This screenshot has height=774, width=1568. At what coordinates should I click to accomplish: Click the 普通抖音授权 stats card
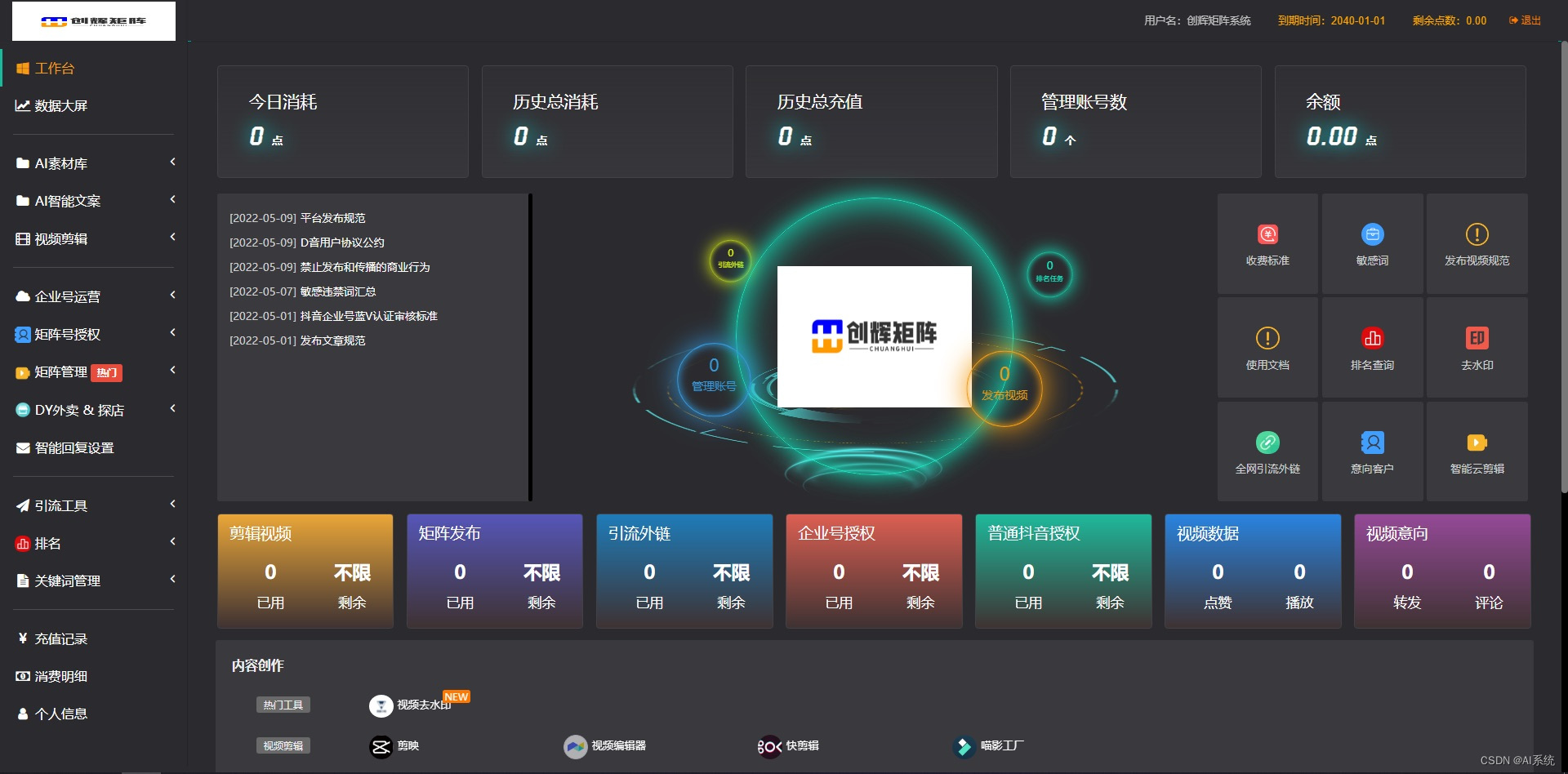pos(1063,571)
